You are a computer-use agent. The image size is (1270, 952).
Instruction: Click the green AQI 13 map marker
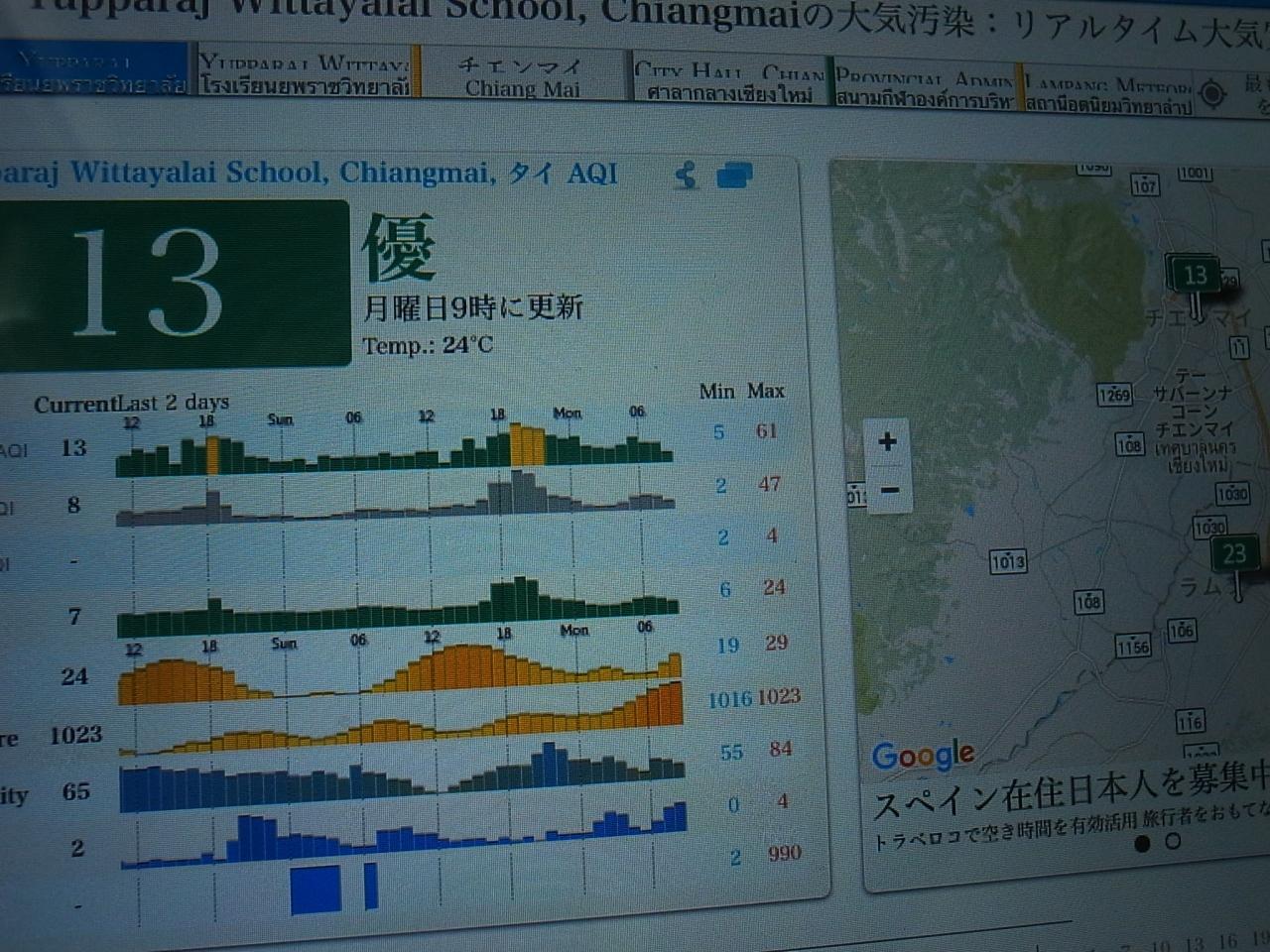pyautogui.click(x=1195, y=277)
